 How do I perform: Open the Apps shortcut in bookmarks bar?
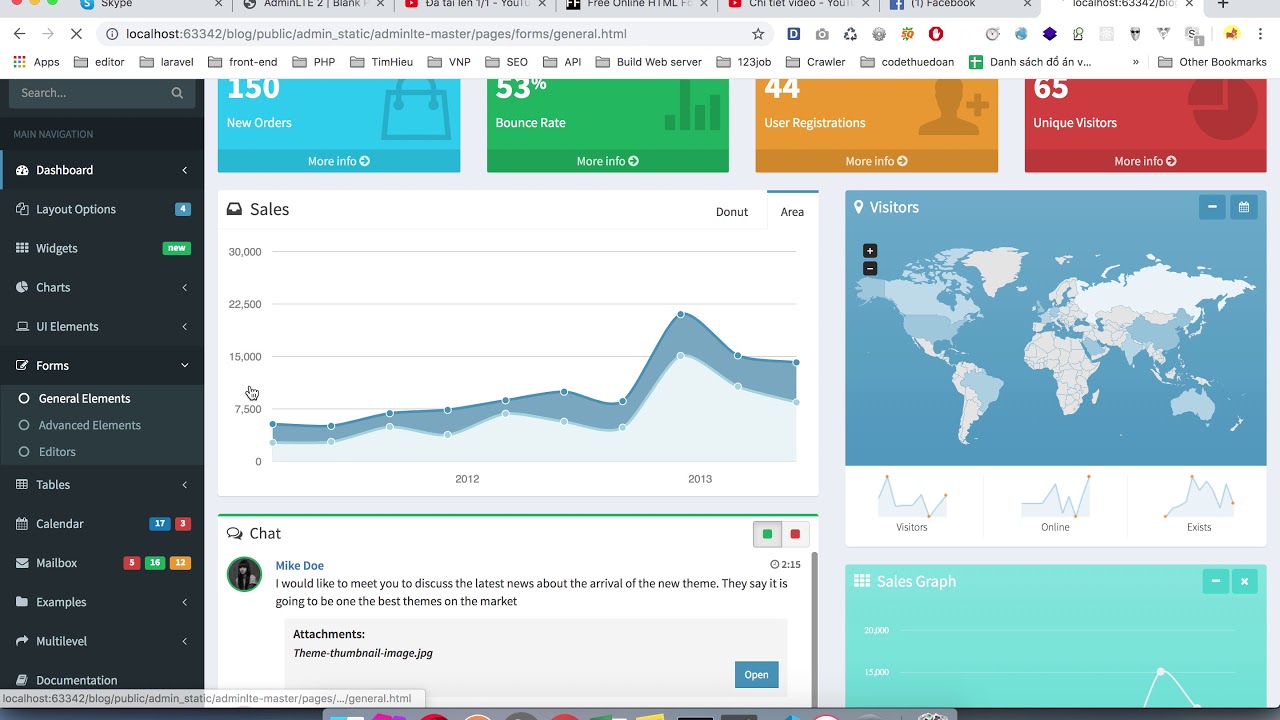pos(36,62)
